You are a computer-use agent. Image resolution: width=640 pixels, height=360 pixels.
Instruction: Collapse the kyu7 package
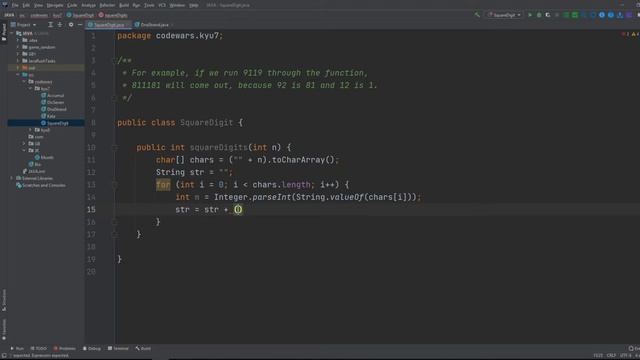(30, 89)
